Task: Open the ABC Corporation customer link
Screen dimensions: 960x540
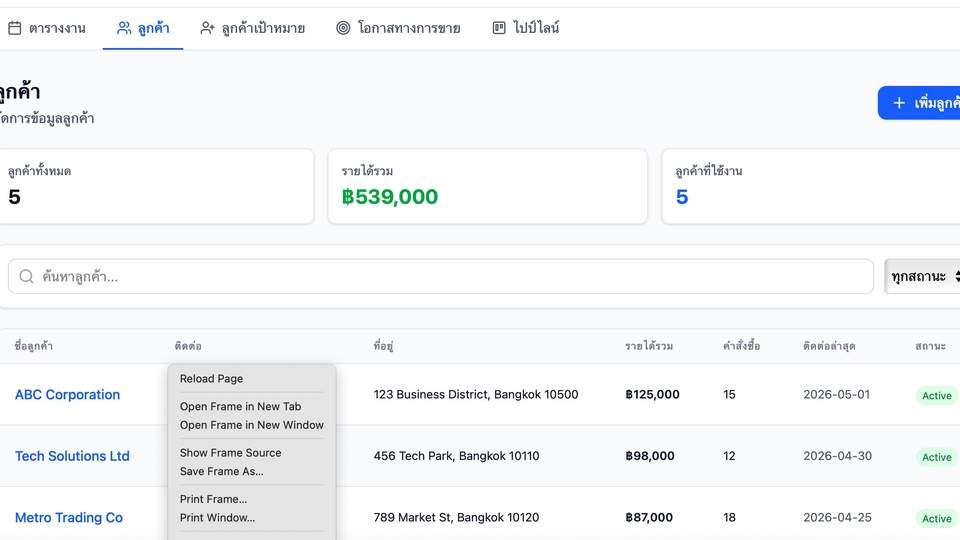Action: (x=67, y=395)
